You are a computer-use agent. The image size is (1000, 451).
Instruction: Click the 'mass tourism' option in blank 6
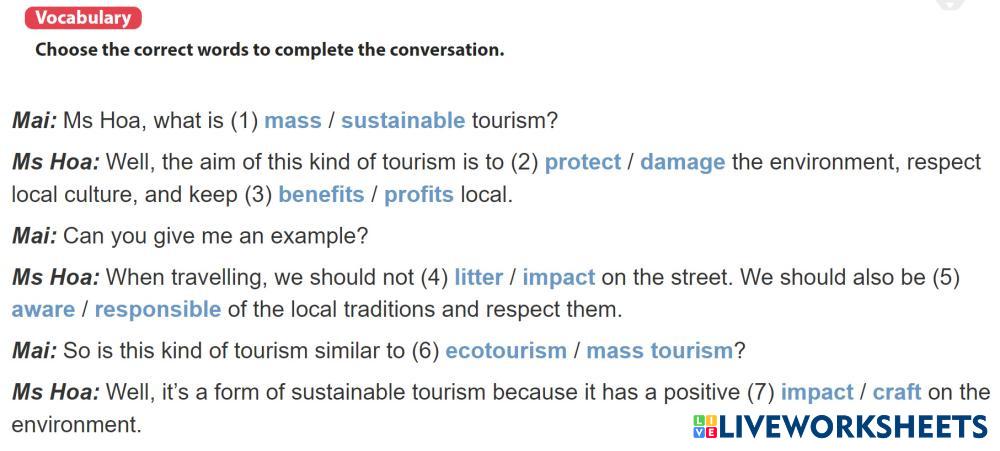point(659,351)
